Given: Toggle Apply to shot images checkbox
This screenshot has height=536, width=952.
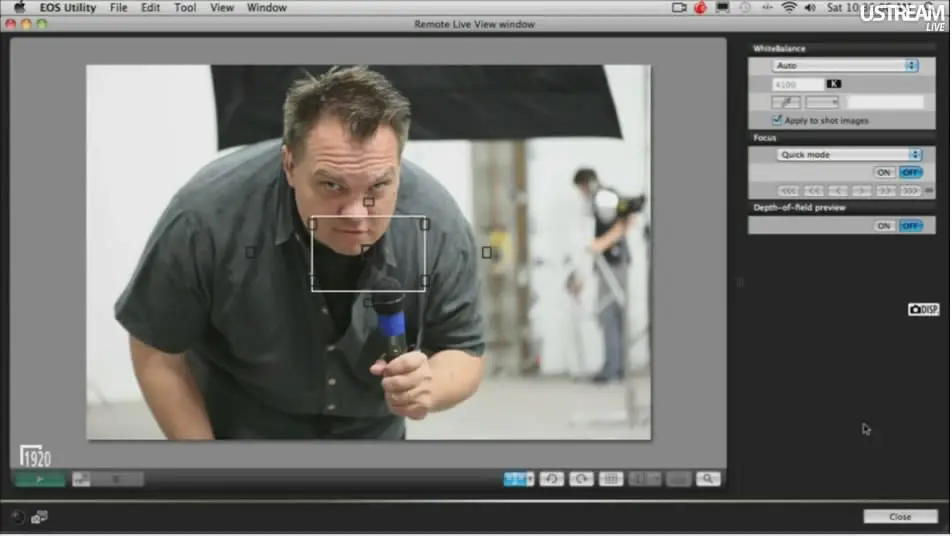Looking at the screenshot, I should (777, 120).
